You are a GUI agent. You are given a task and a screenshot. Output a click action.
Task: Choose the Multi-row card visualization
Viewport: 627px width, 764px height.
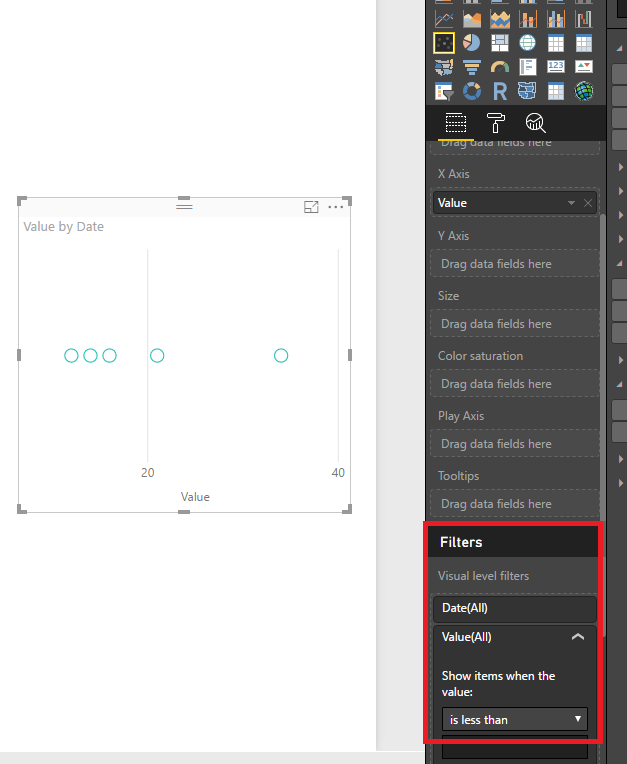[528, 67]
